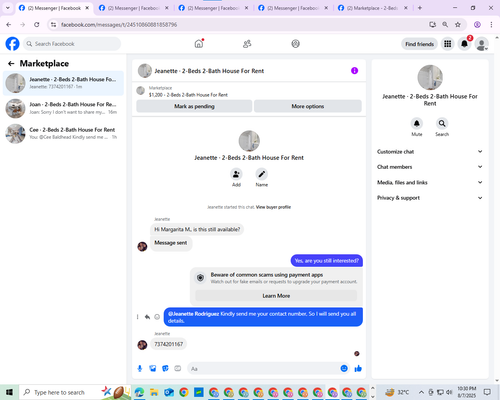Image resolution: width=500 pixels, height=400 pixels.
Task: Expand Privacy & support section
Action: coord(430,198)
